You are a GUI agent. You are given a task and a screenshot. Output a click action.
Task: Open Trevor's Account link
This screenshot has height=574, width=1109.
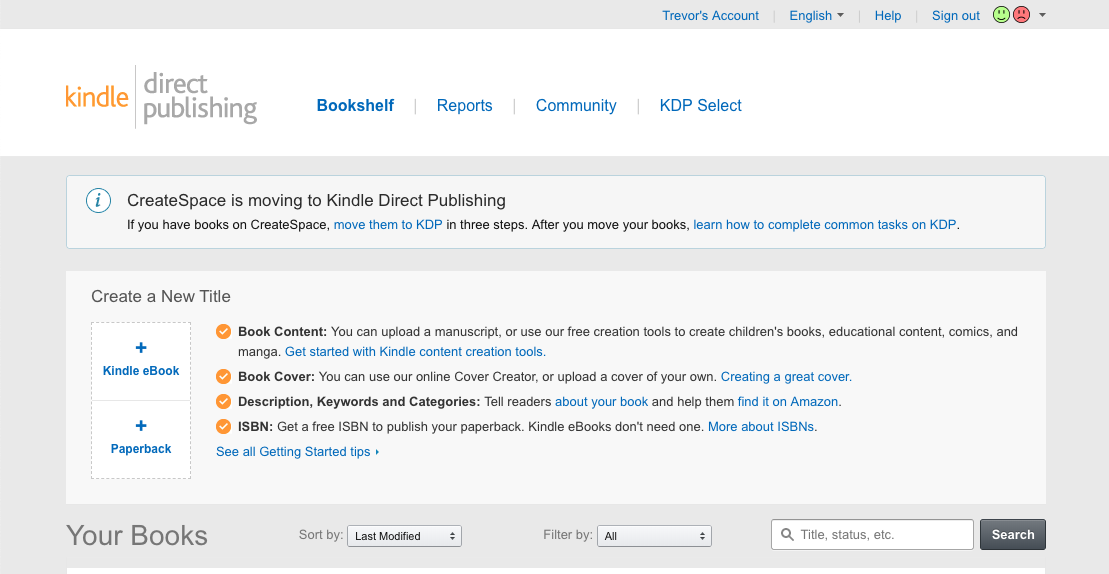point(710,15)
